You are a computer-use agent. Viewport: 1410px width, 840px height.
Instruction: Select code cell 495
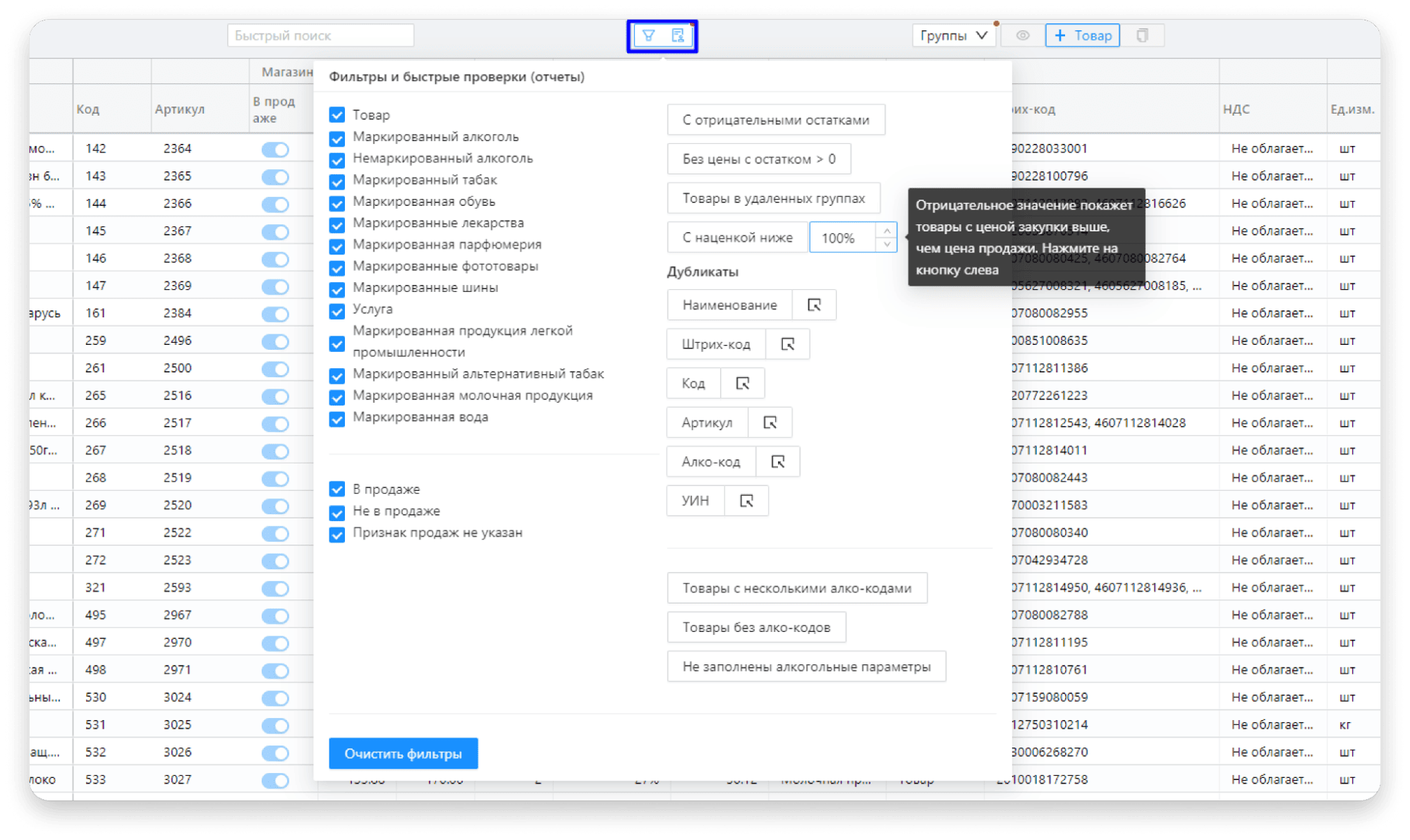pos(95,615)
